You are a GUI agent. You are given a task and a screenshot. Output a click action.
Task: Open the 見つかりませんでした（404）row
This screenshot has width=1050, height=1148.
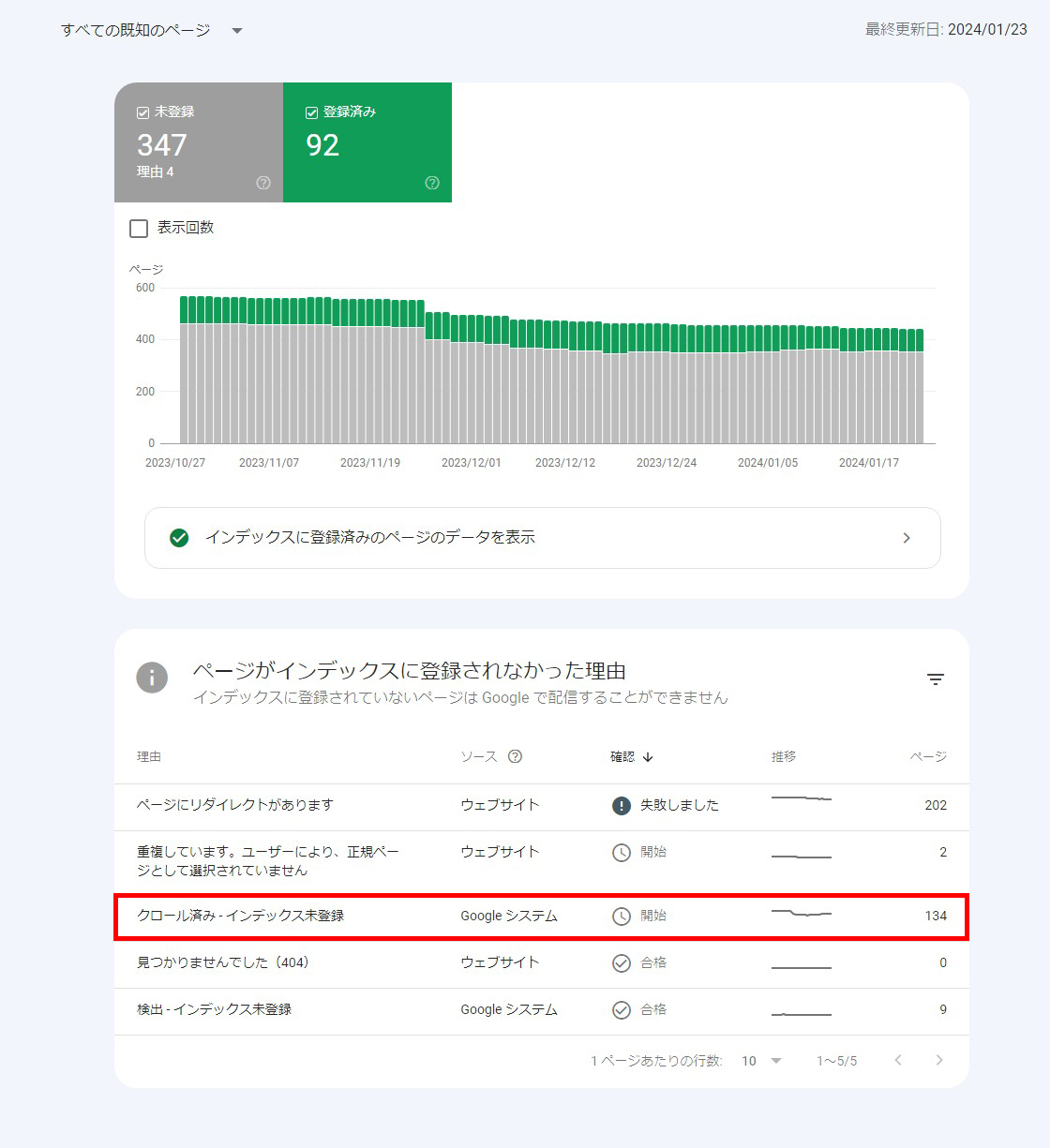(223, 962)
